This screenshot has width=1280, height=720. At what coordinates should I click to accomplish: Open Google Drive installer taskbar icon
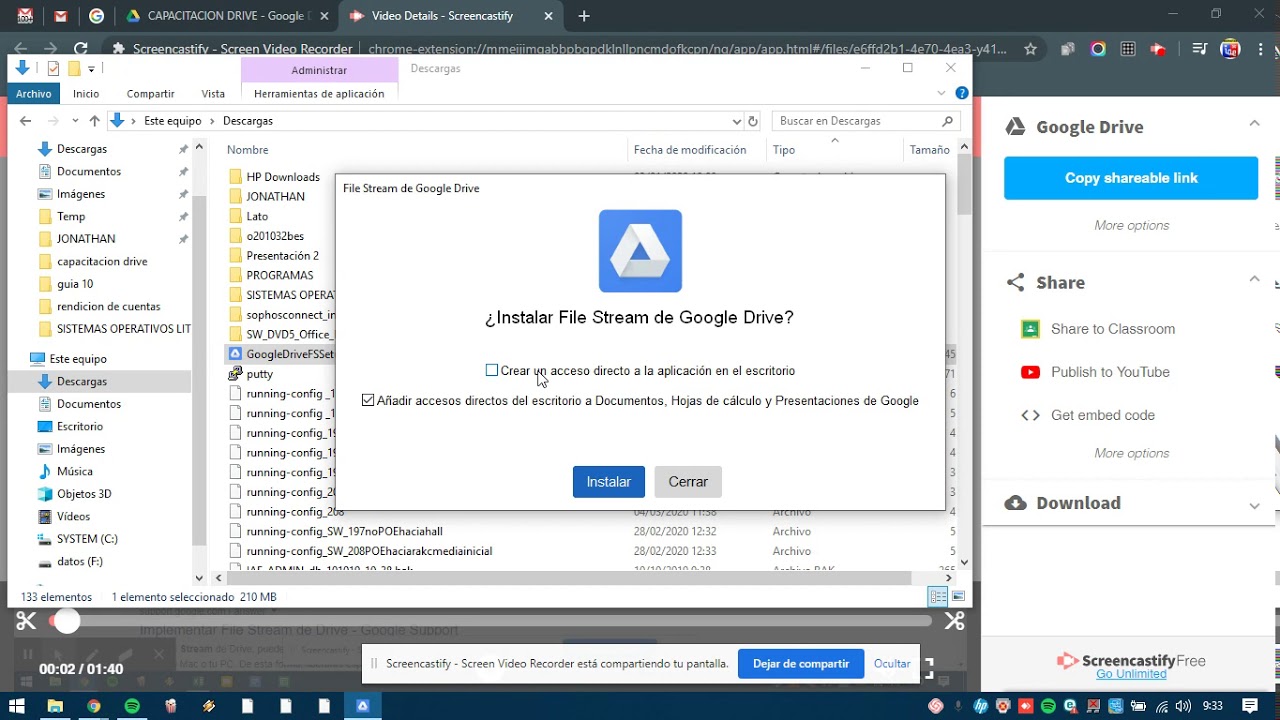coord(363,706)
